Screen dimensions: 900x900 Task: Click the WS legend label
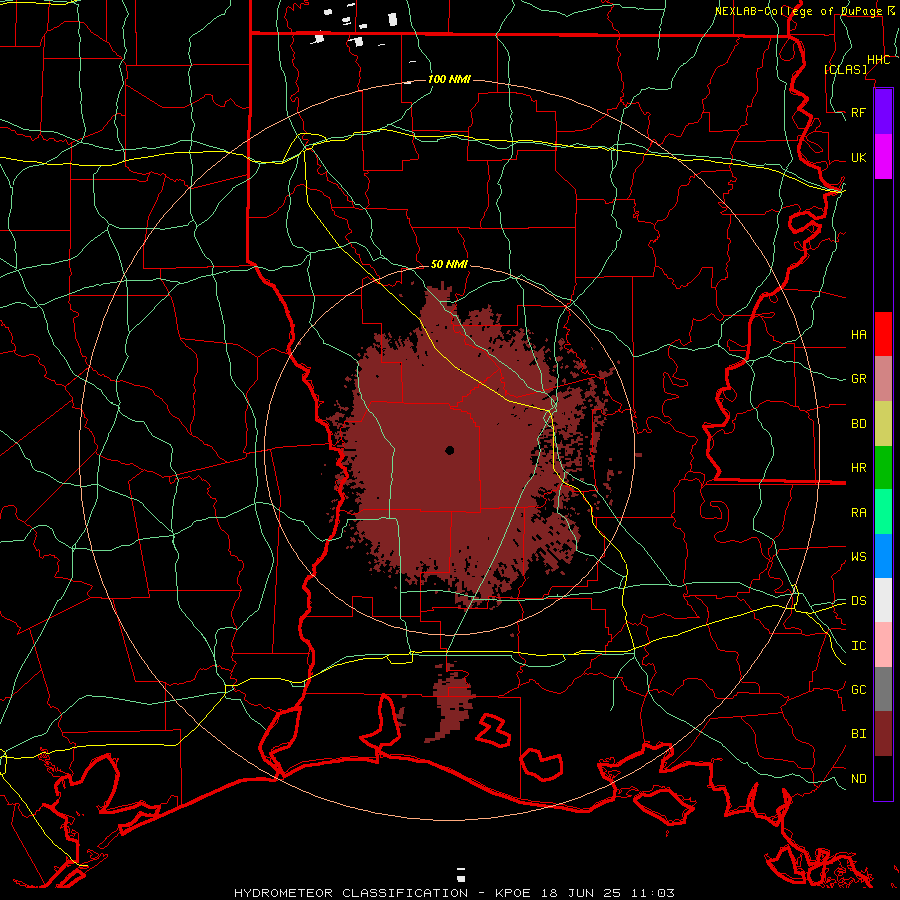coord(858,557)
